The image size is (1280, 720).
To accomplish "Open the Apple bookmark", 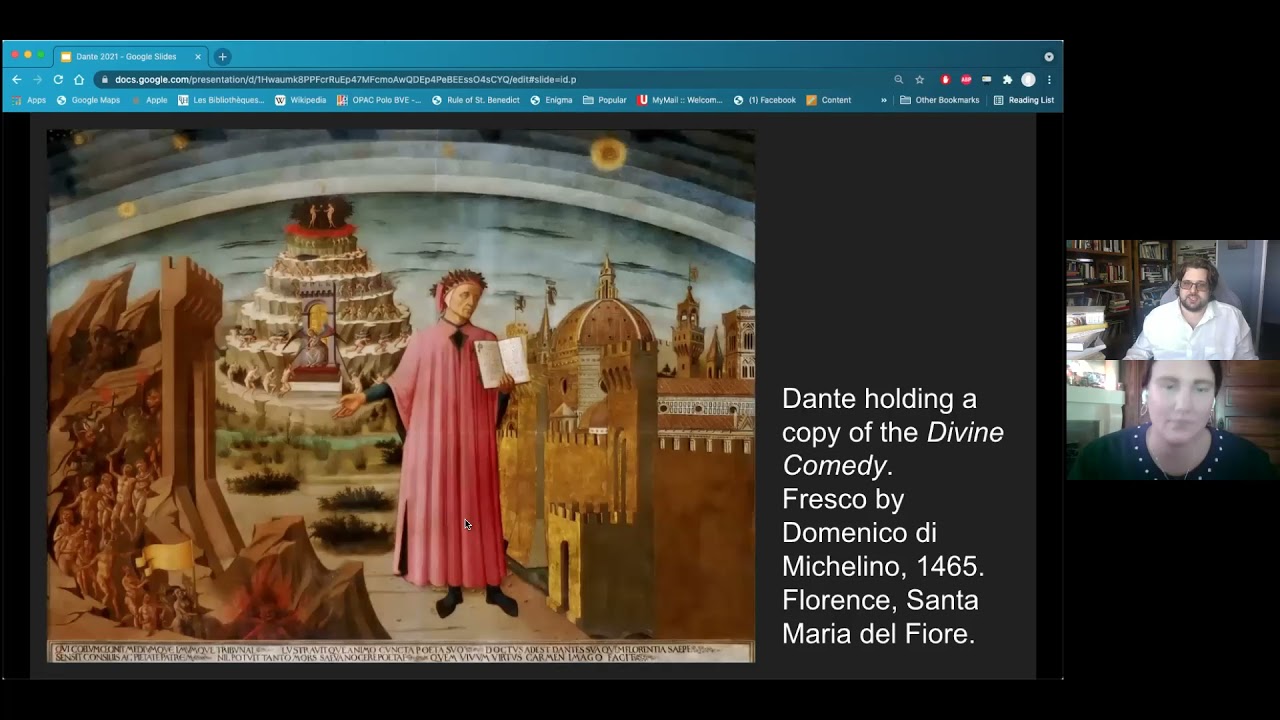I will (x=150, y=100).
